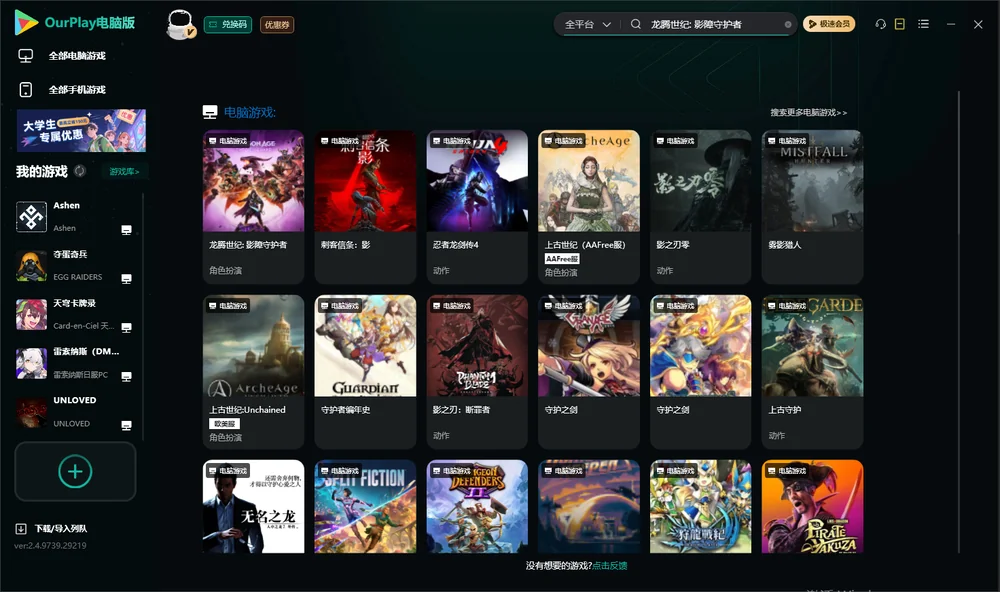Open the 上古世纪:Unchained game card
The image size is (1000, 592).
pyautogui.click(x=253, y=372)
